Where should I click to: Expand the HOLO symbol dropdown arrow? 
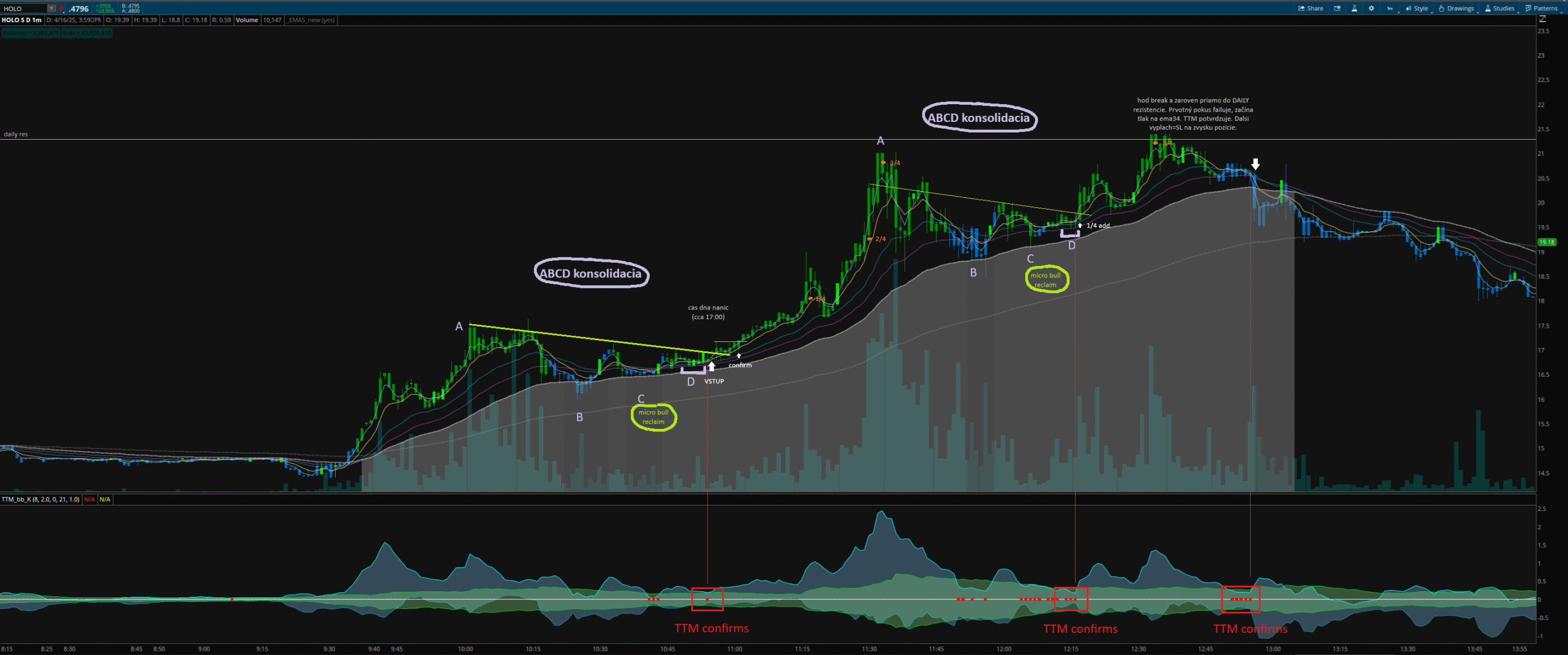(x=51, y=9)
